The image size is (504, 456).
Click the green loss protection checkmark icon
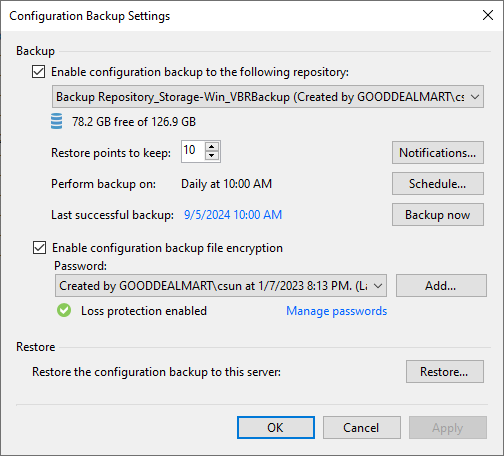(64, 310)
